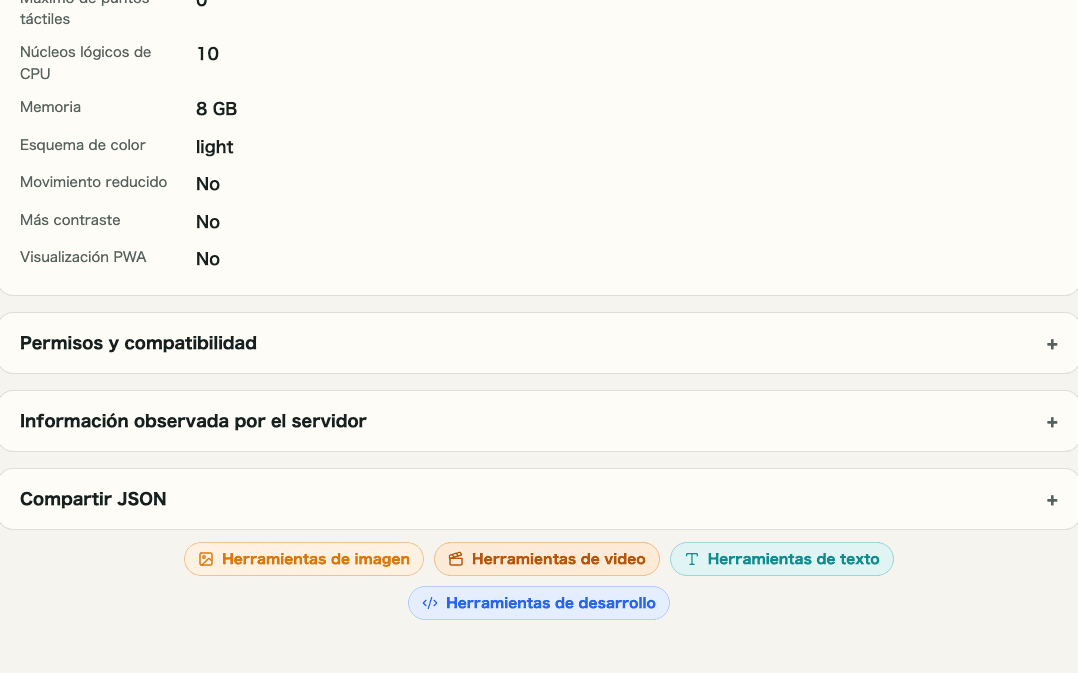Click the Esquema de color value 'light'

click(214, 147)
